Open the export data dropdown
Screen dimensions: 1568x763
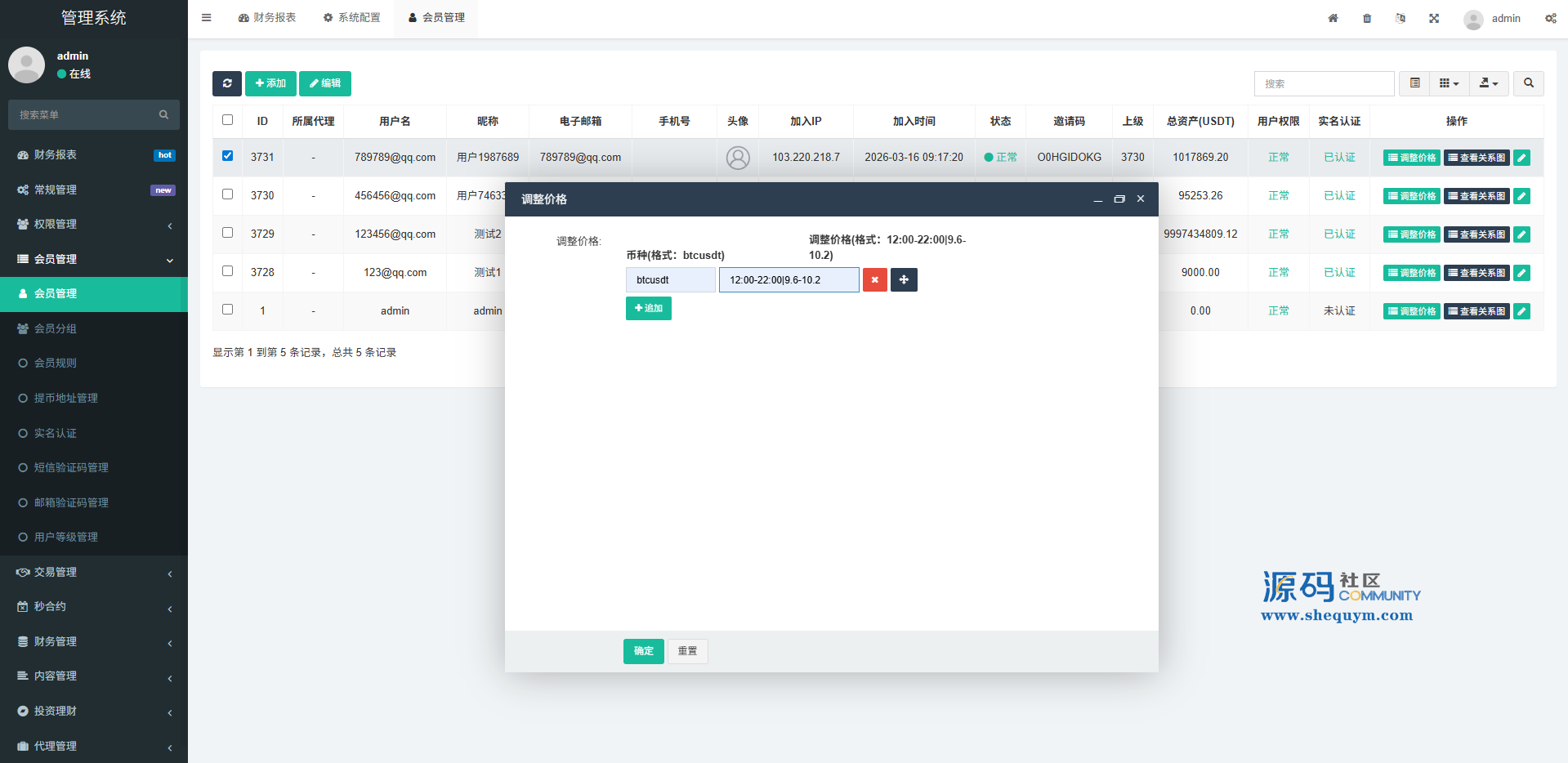tap(1489, 83)
